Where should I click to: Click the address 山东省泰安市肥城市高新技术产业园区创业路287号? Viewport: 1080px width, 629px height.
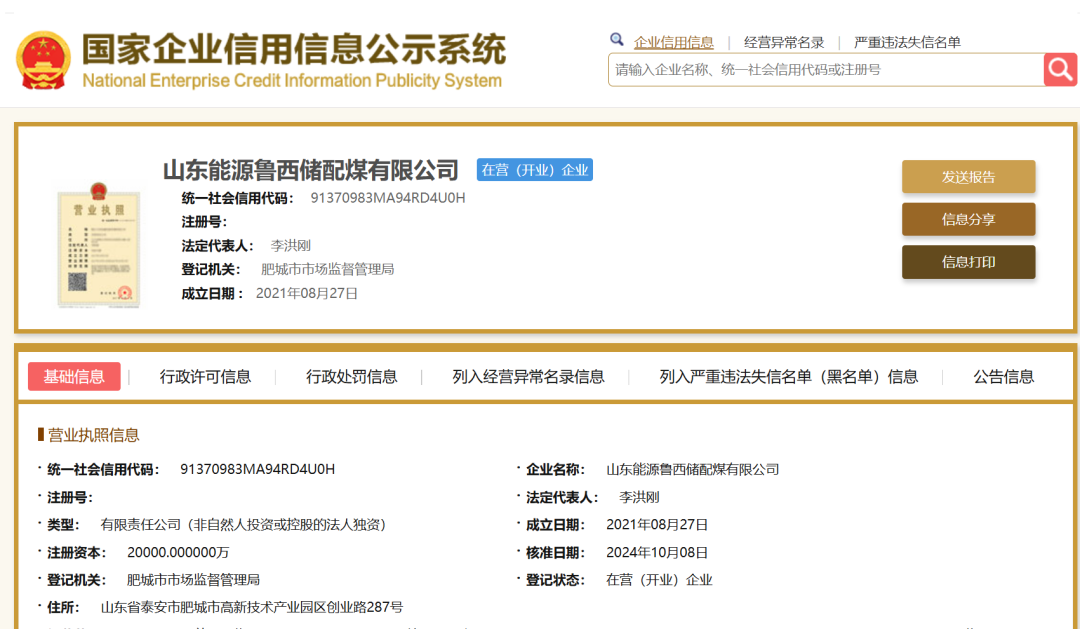251,607
